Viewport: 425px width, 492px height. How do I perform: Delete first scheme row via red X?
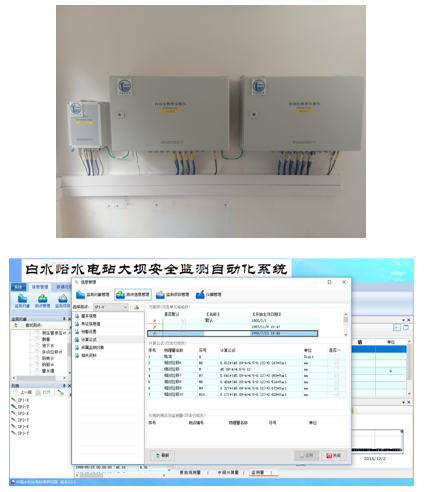tap(154, 321)
